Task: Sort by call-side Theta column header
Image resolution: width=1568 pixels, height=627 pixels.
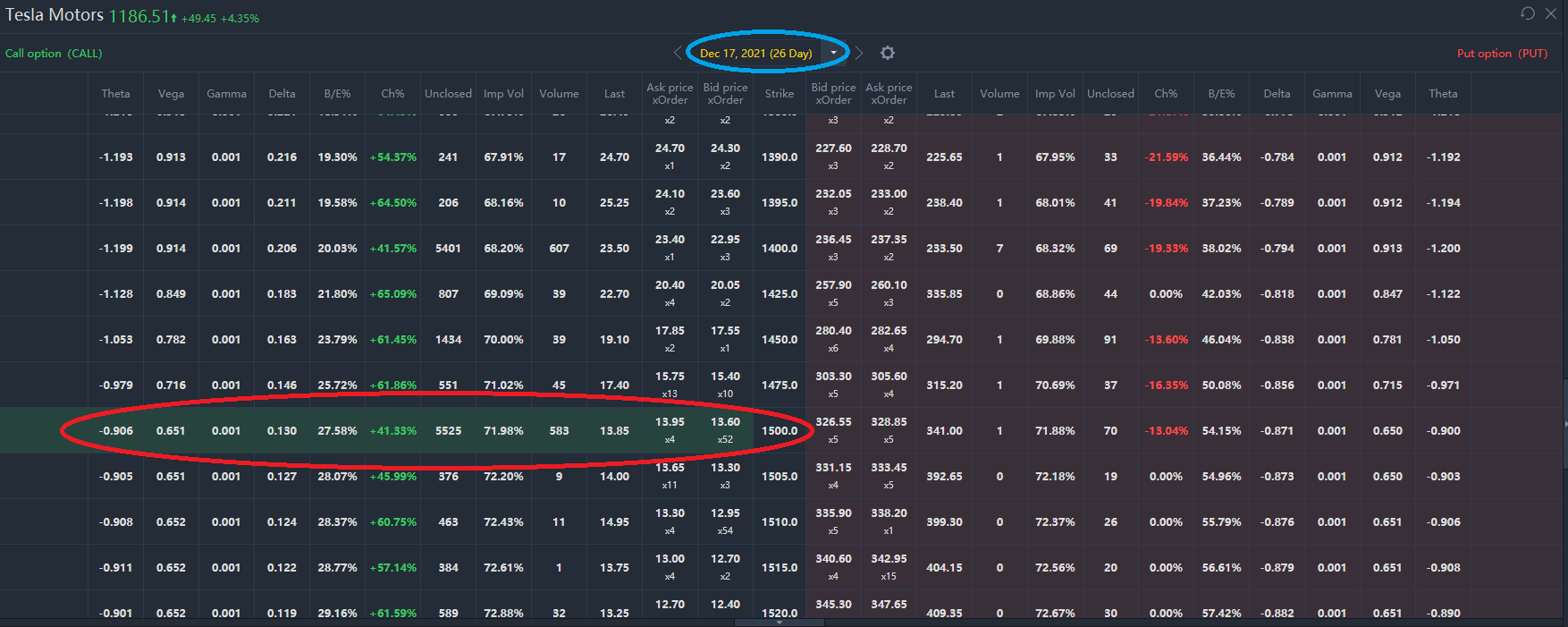Action: [115, 93]
